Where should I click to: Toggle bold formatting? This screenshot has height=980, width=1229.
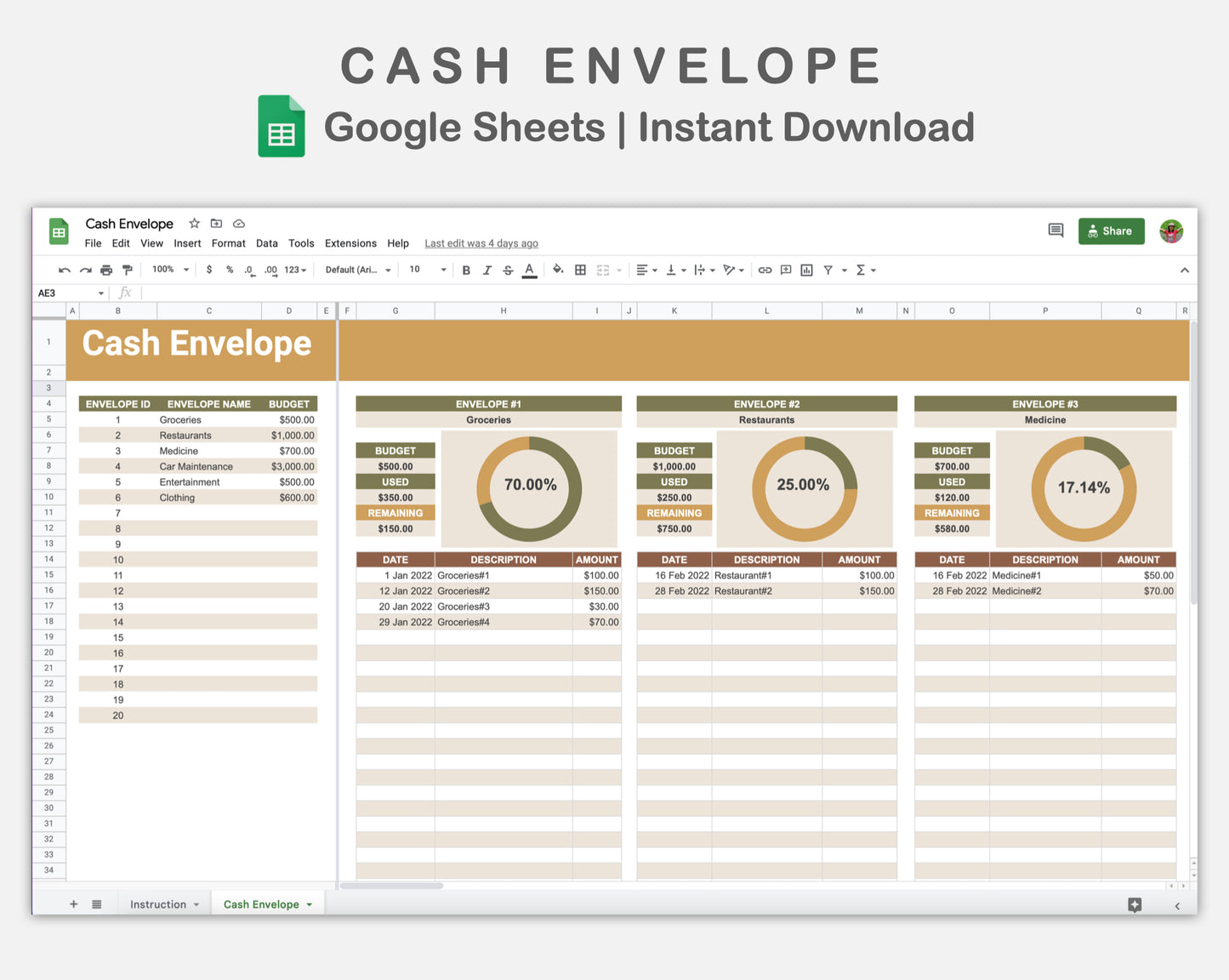(466, 270)
